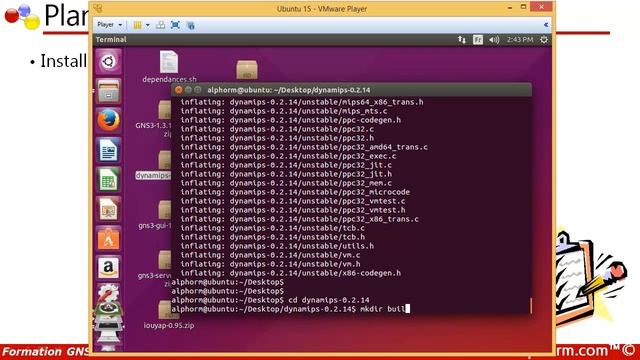Screen dimensions: 640x360
Task: Expand the arrow next to the pause icon
Action: point(148,25)
